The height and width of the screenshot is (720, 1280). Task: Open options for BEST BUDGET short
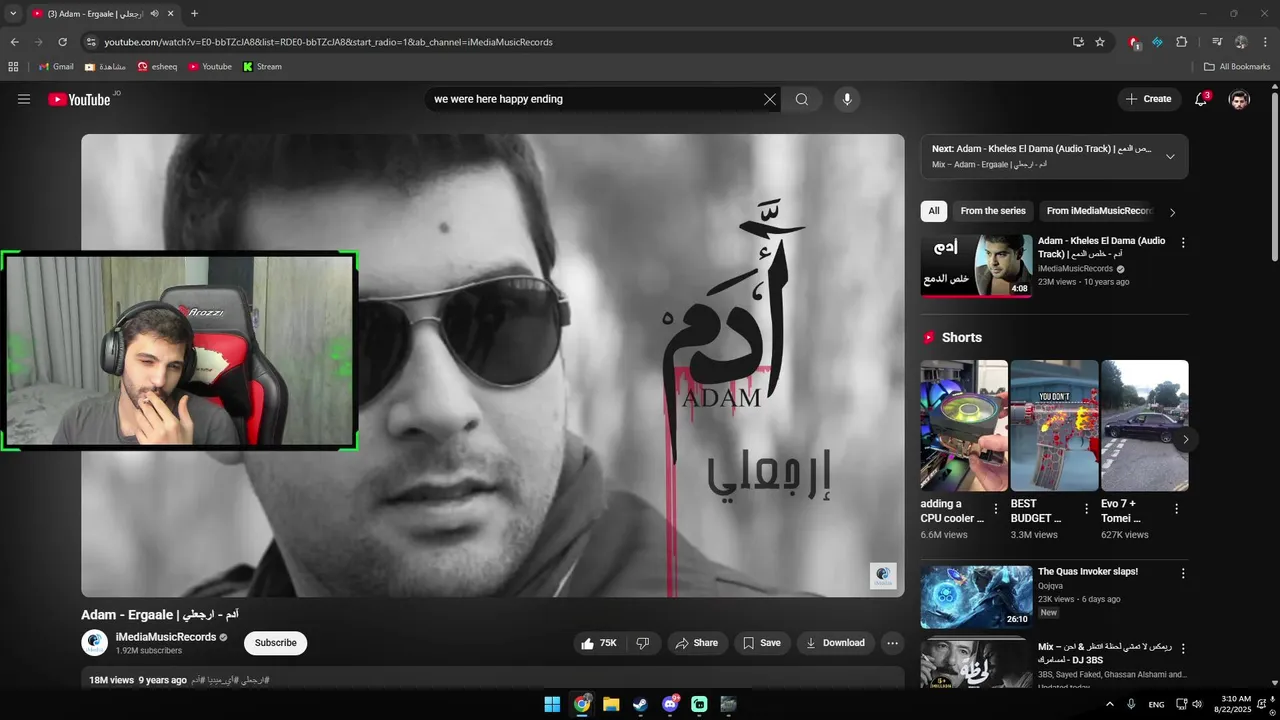coord(1086,509)
